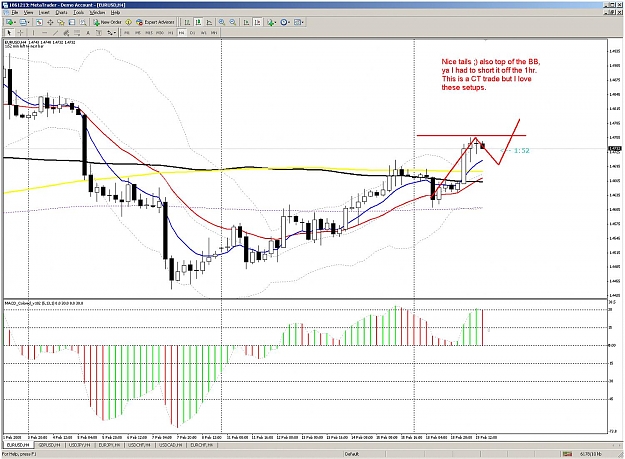Select the Cursor arrow tool
The height and width of the screenshot is (459, 625).
9,33
